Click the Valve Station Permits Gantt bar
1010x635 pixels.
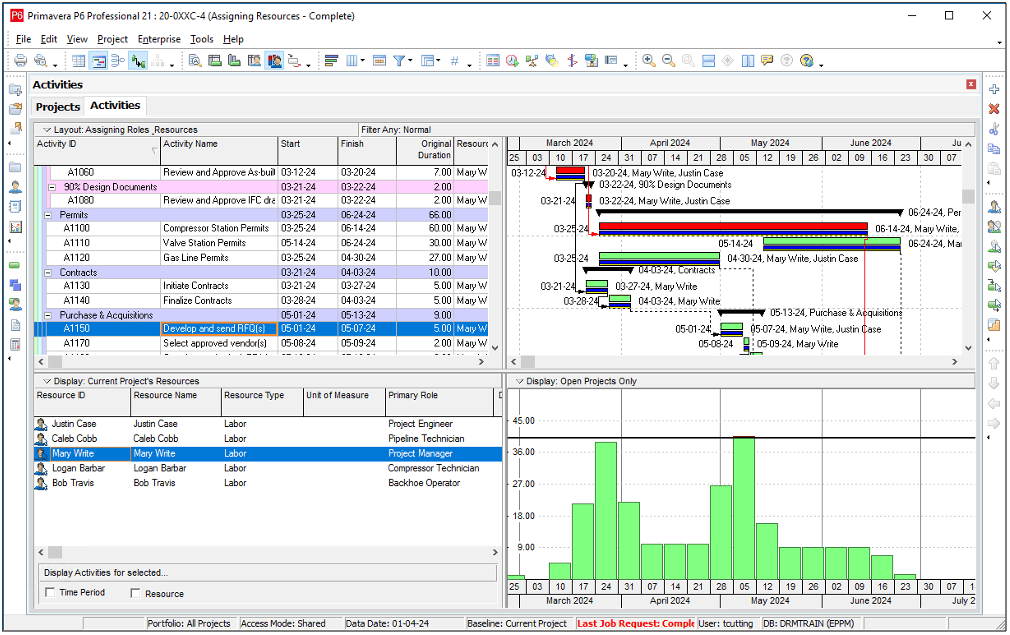(832, 243)
